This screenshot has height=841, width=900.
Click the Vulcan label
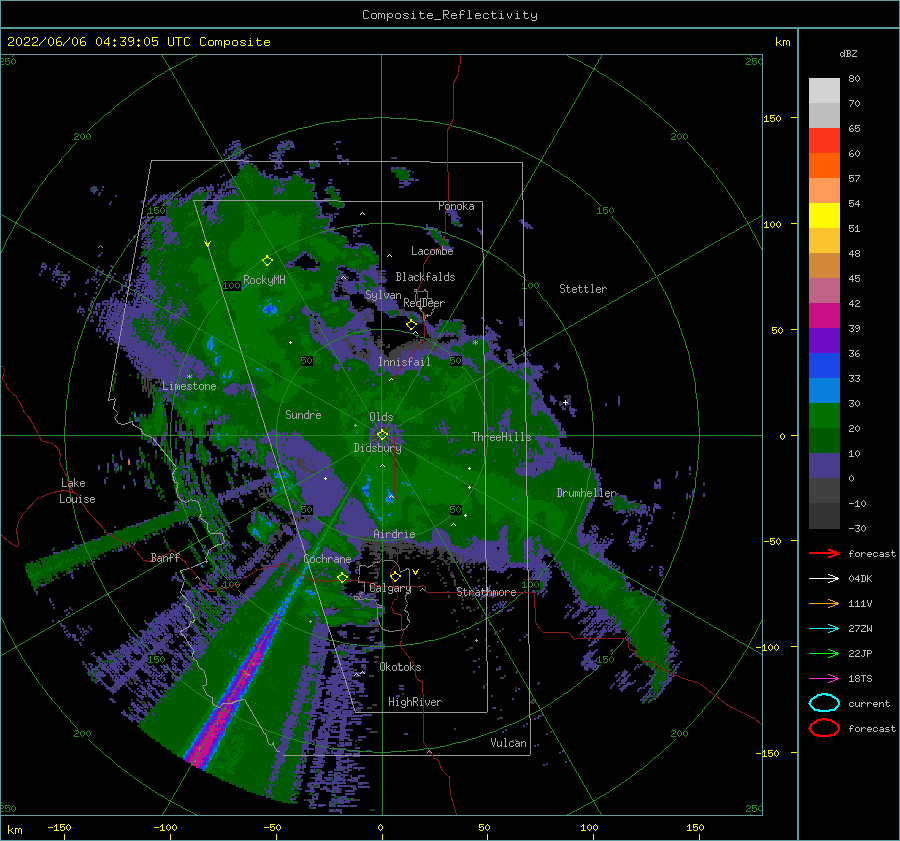[x=509, y=743]
